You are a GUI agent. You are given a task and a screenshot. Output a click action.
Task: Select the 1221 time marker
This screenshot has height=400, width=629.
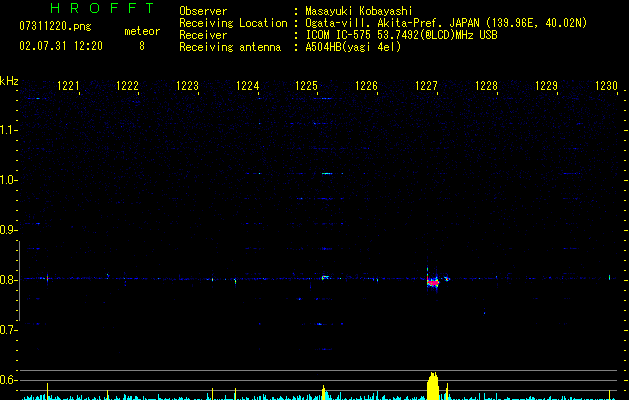[x=69, y=87]
